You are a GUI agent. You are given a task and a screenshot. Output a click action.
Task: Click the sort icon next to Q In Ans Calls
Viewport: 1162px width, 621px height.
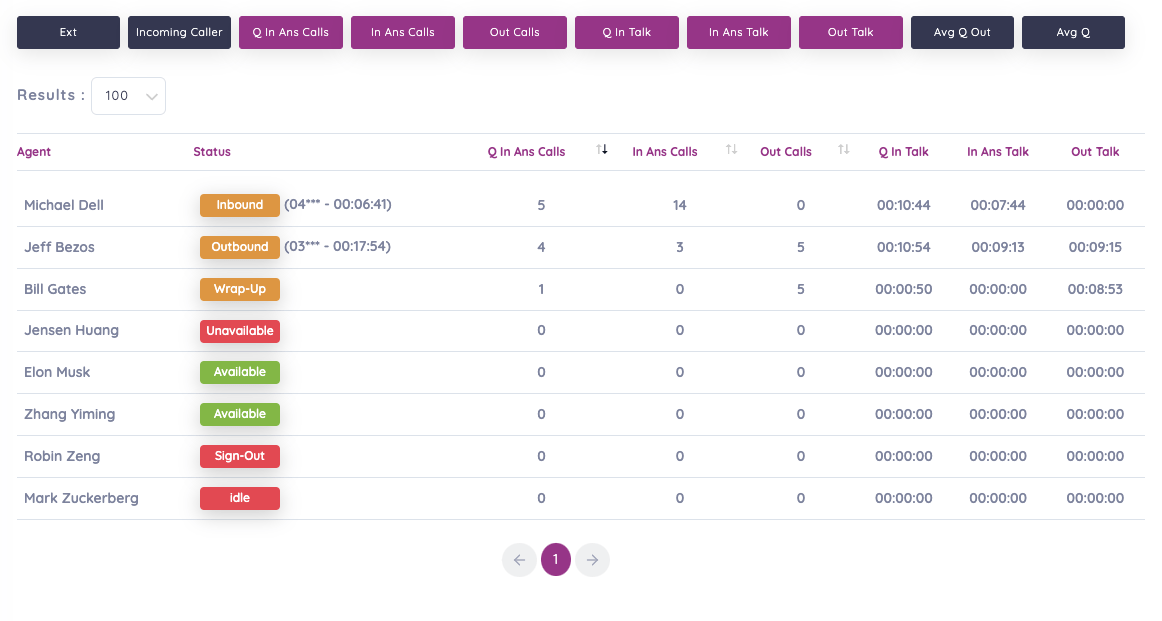pos(602,150)
